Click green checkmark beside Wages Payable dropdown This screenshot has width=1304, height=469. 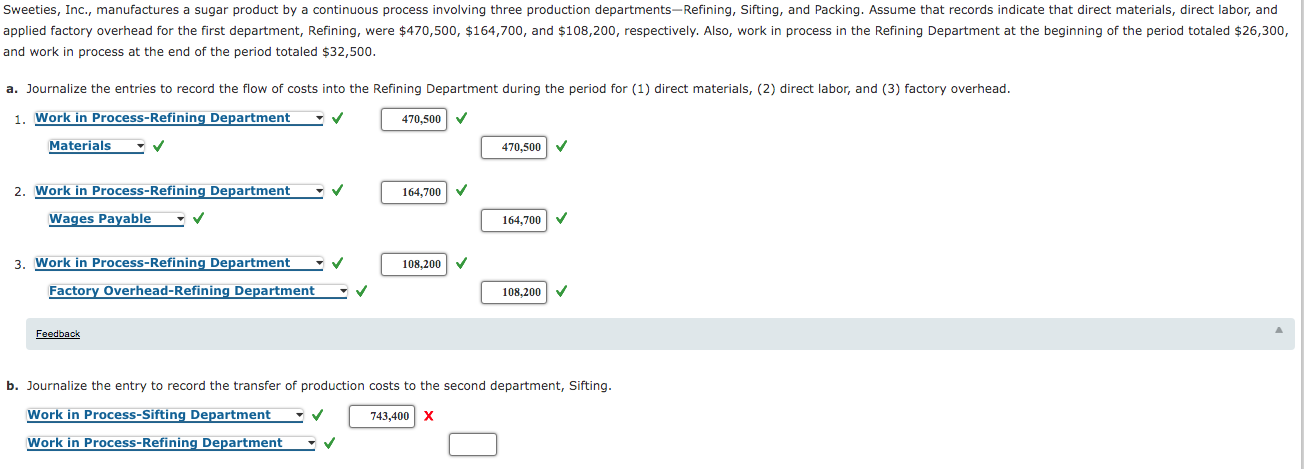click(199, 219)
